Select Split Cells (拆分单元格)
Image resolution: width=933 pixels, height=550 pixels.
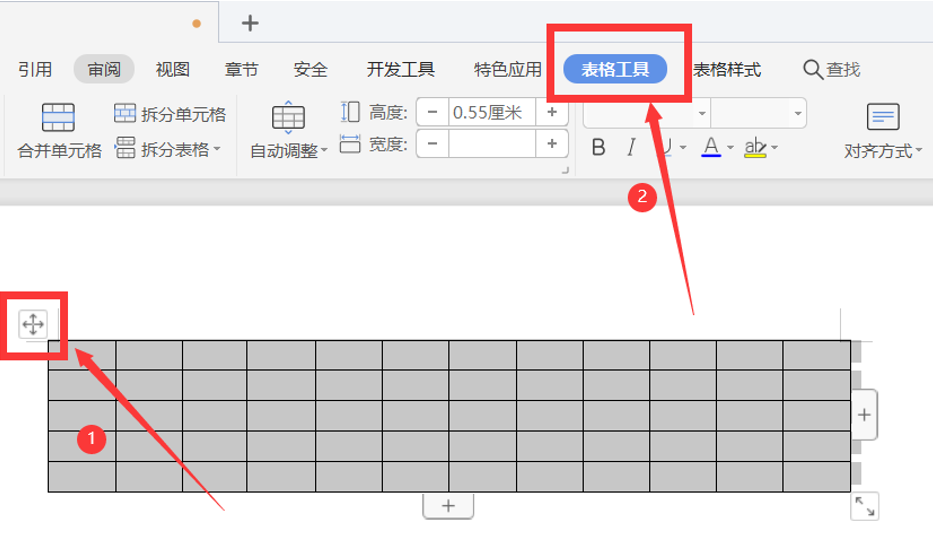point(170,114)
